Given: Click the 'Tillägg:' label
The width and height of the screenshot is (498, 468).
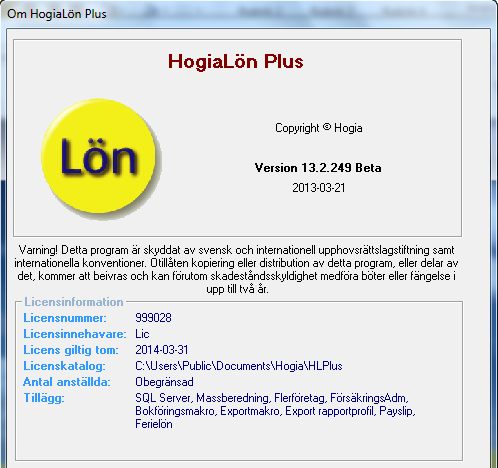Looking at the screenshot, I should [44, 398].
